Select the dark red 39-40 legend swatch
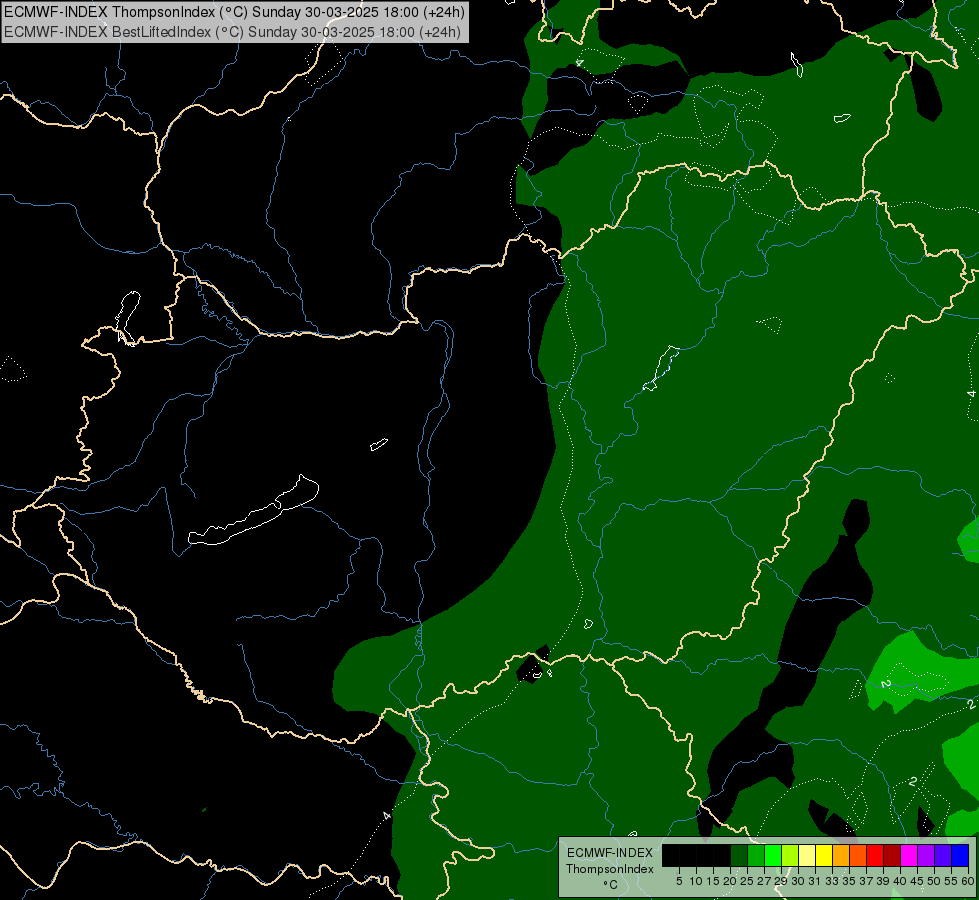The width and height of the screenshot is (979, 900). point(892,855)
